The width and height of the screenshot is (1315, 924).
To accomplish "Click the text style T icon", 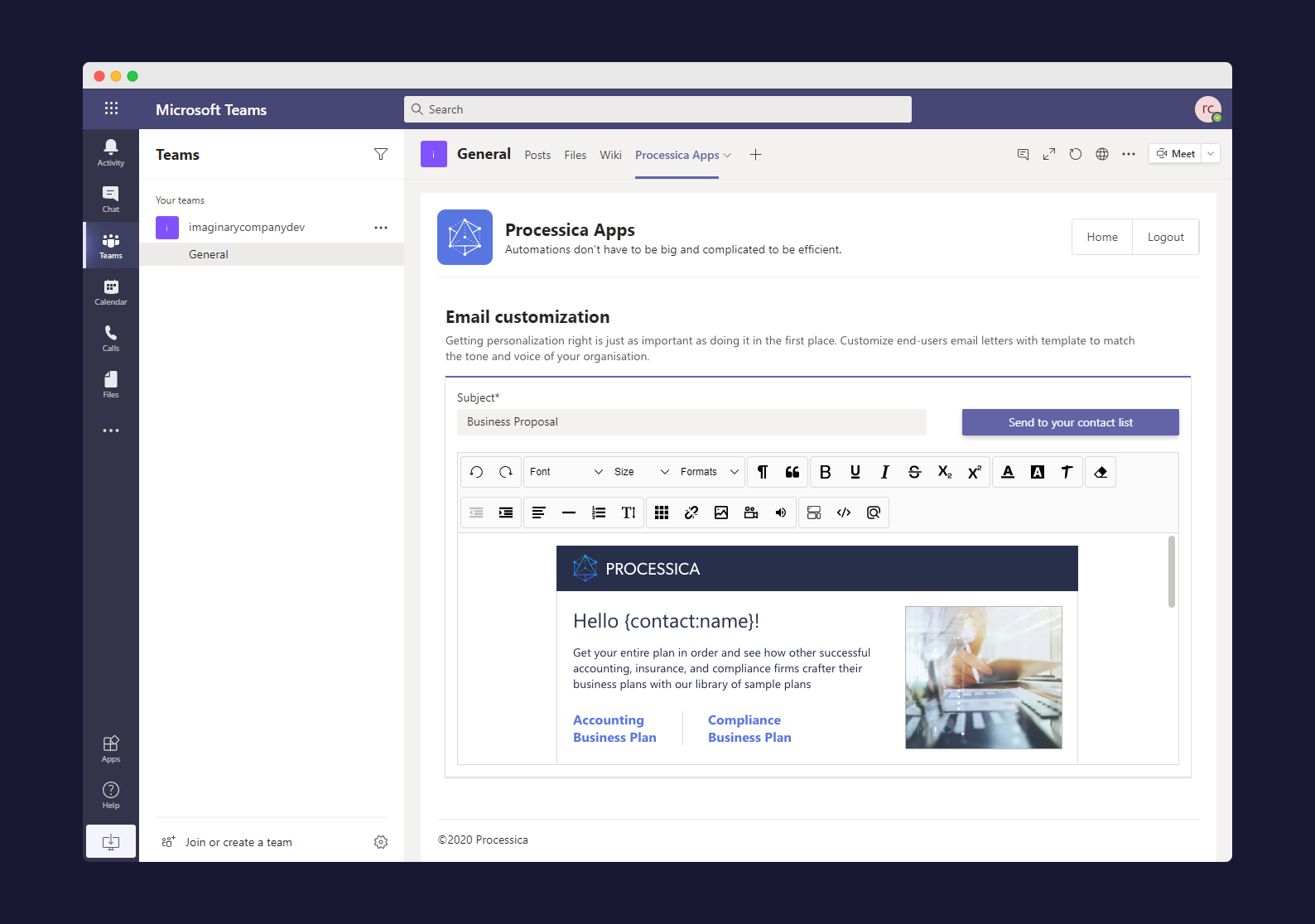I will (1067, 472).
